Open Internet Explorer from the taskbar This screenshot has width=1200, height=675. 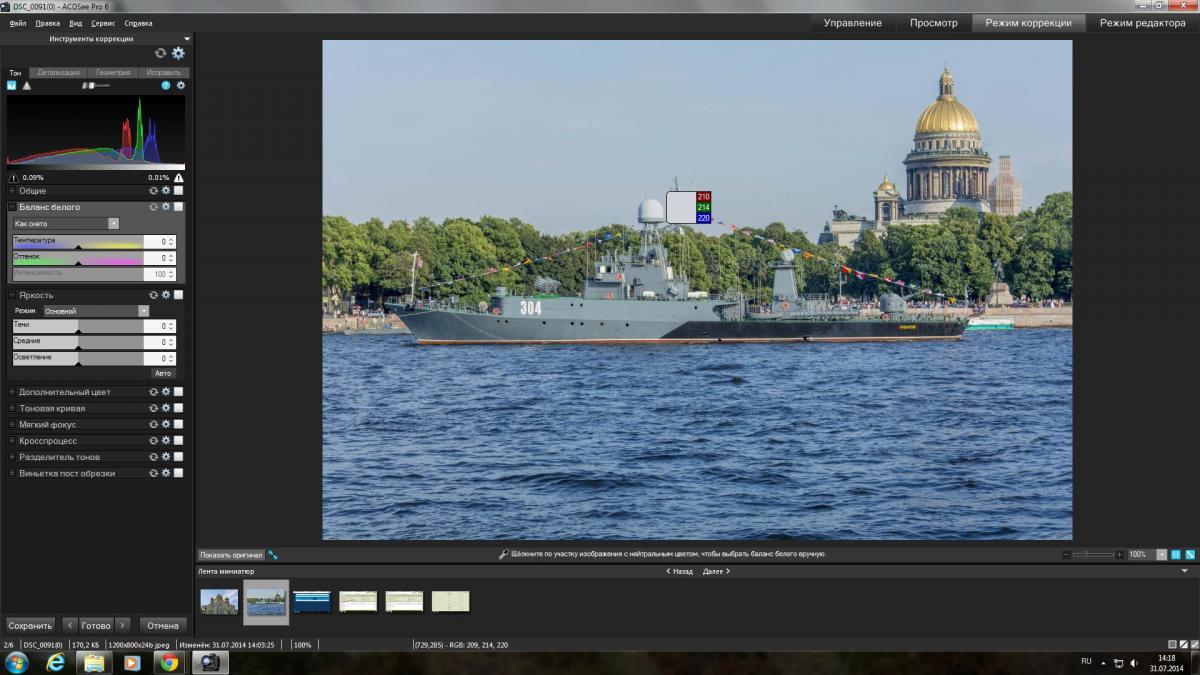point(56,662)
